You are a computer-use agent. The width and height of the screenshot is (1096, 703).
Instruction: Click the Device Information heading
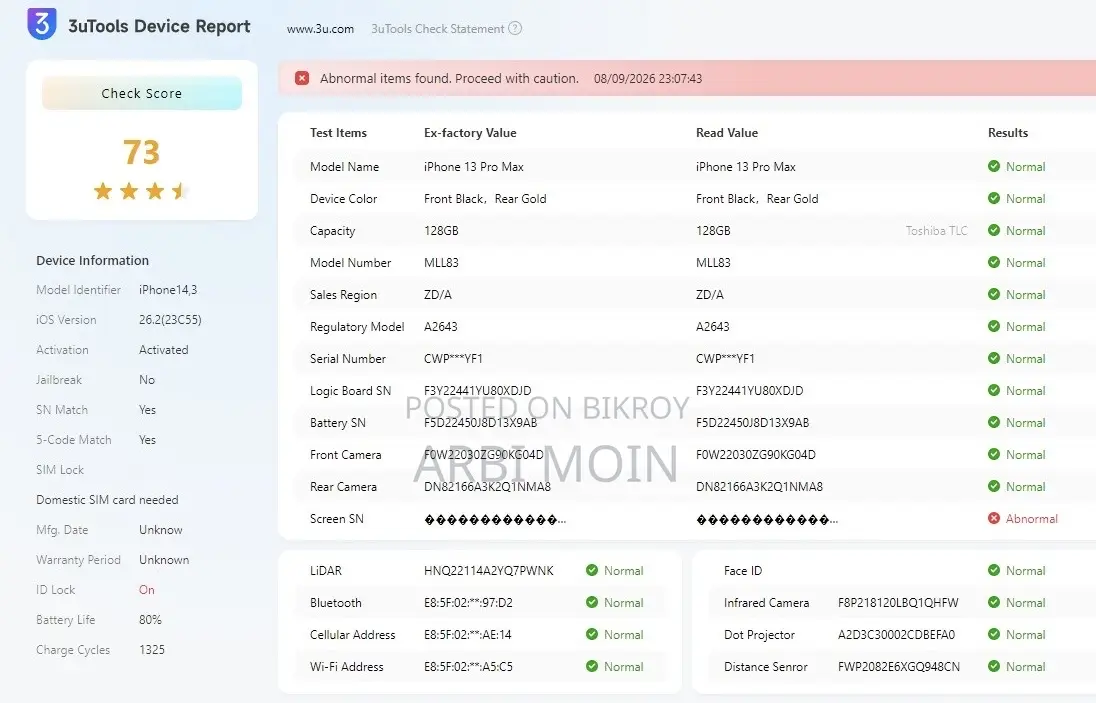click(92, 261)
